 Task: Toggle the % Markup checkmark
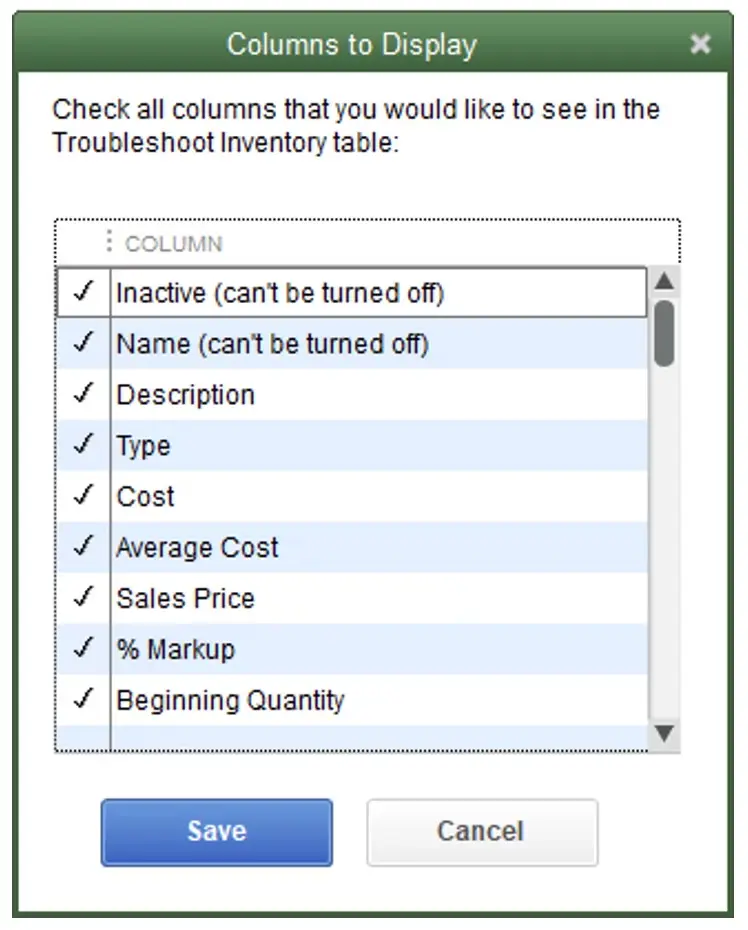[84, 649]
